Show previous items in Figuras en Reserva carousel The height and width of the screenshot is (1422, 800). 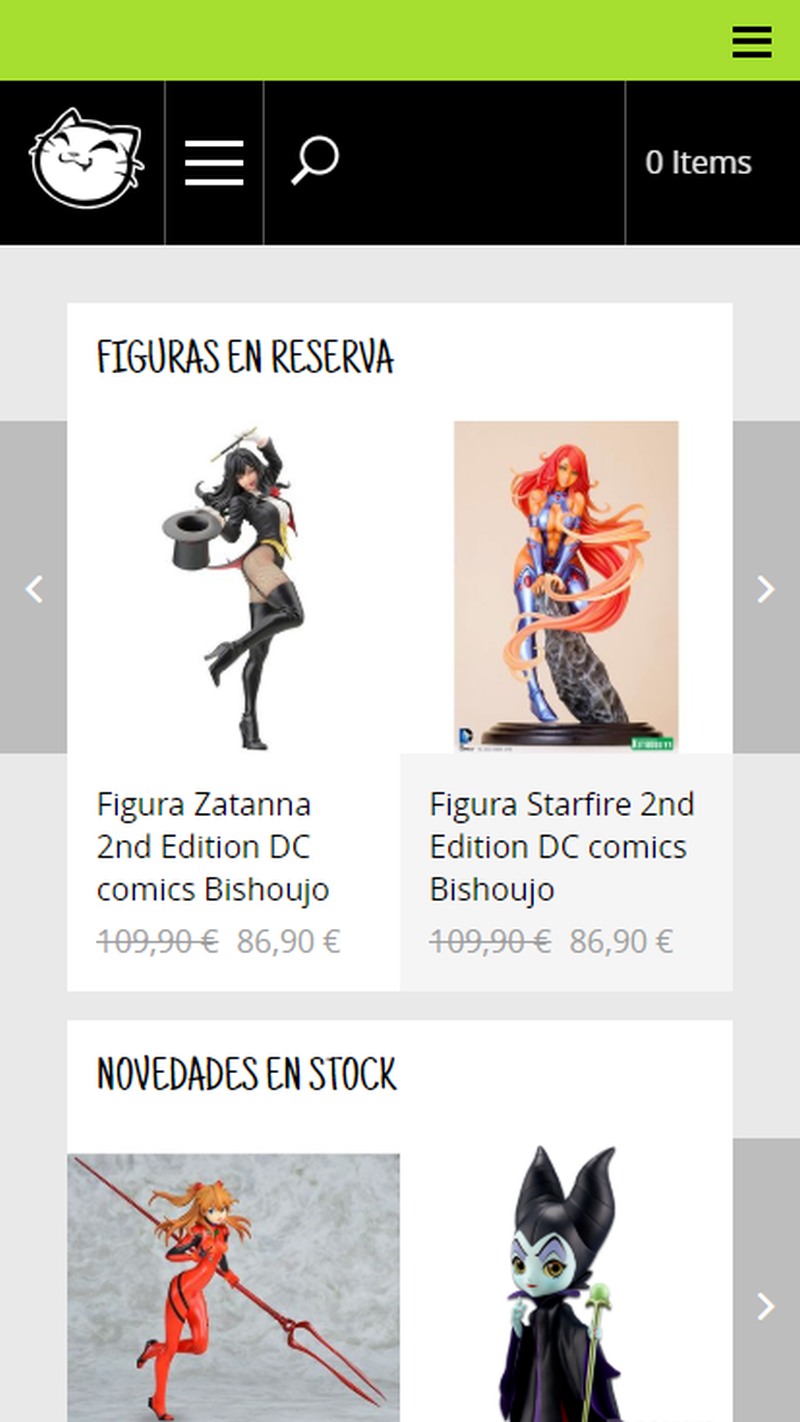coord(34,588)
